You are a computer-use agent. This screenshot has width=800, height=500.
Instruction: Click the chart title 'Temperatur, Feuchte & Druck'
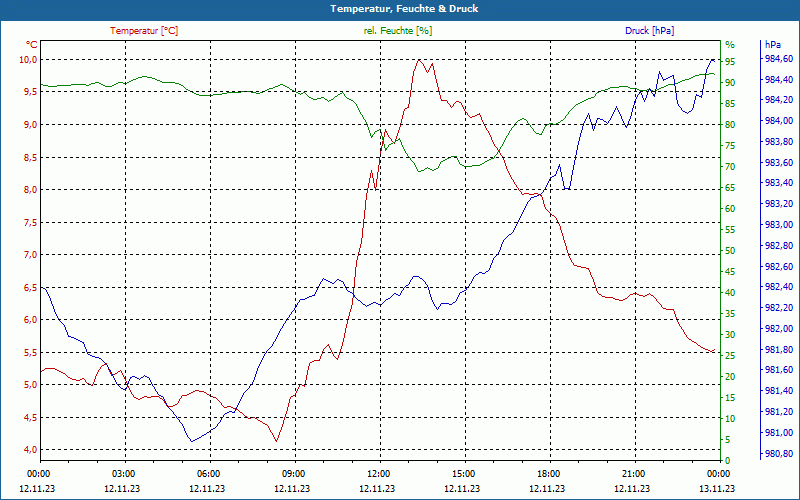click(404, 9)
